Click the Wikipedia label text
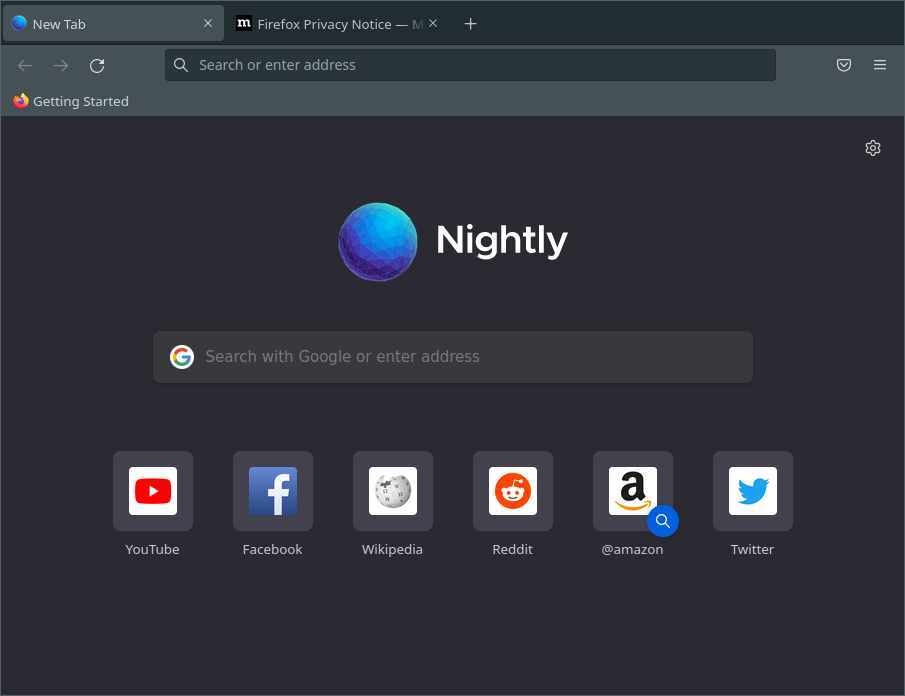This screenshot has height=696, width=905. pos(392,549)
